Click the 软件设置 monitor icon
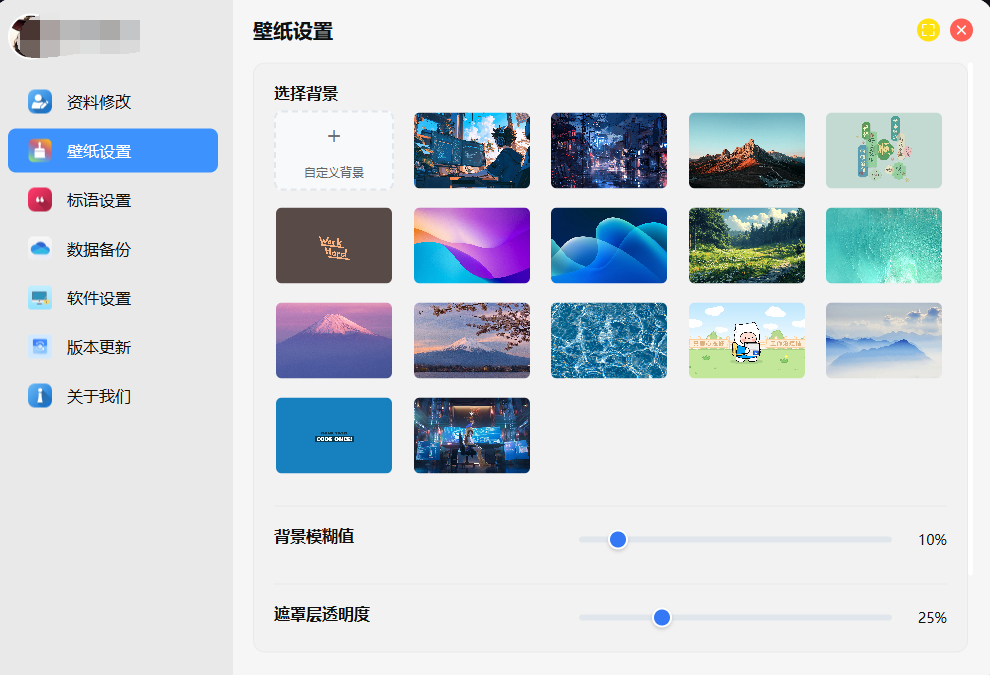 40,298
